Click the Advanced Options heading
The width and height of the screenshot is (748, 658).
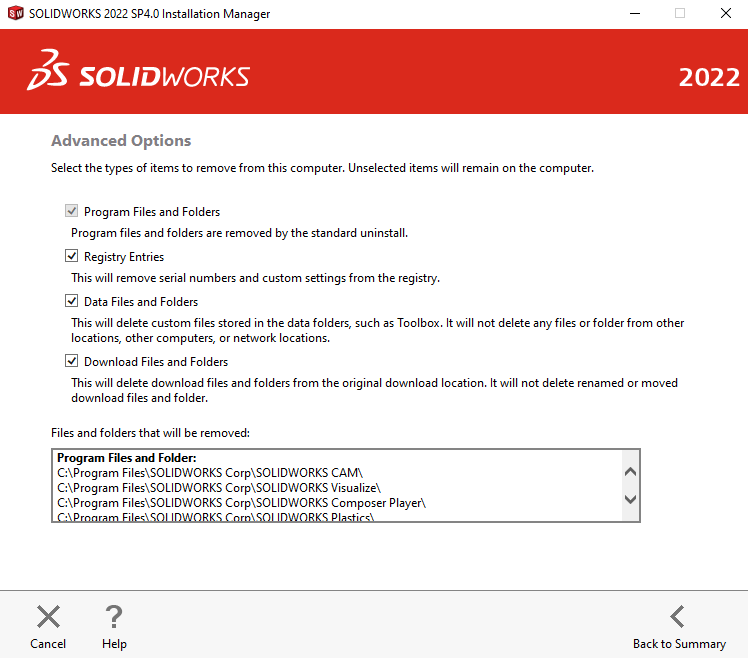tap(121, 141)
